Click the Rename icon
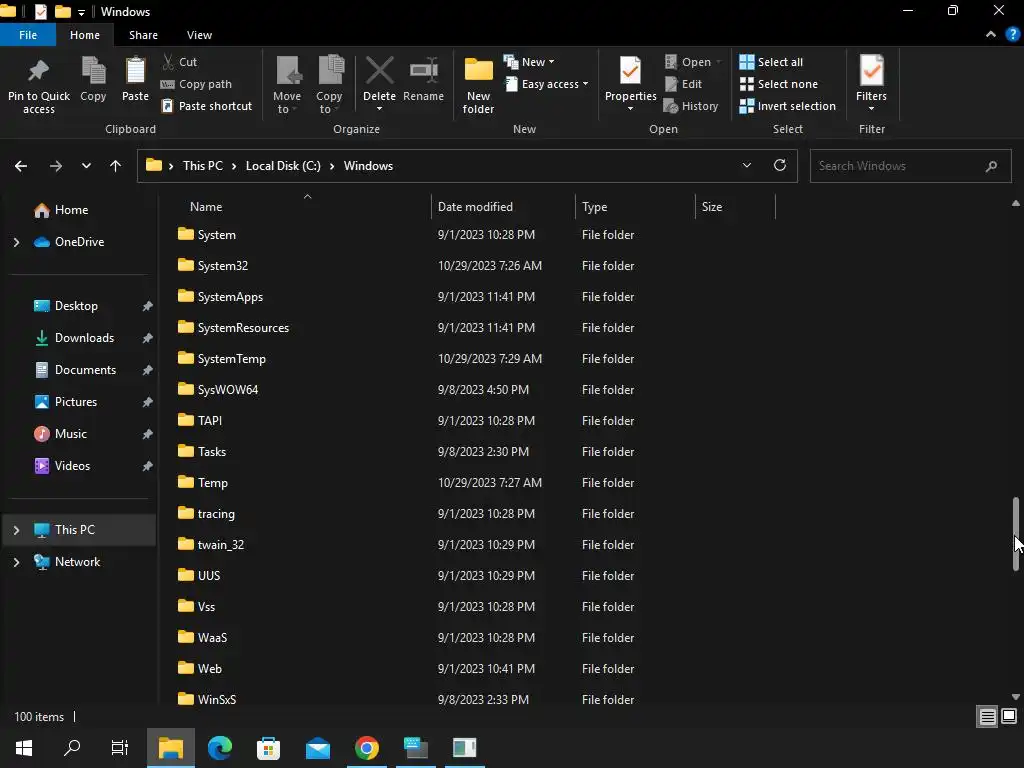The width and height of the screenshot is (1024, 768). click(x=424, y=71)
